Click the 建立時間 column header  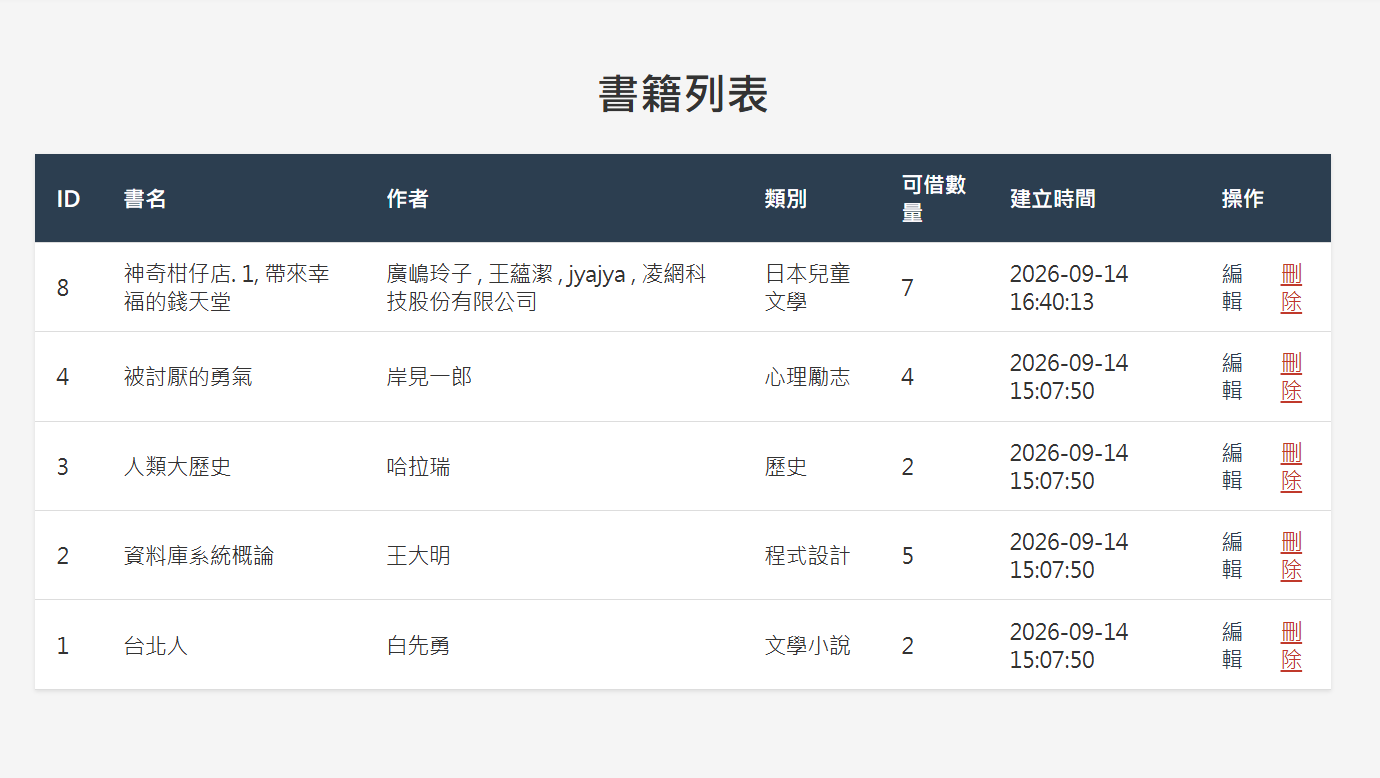tap(1053, 199)
